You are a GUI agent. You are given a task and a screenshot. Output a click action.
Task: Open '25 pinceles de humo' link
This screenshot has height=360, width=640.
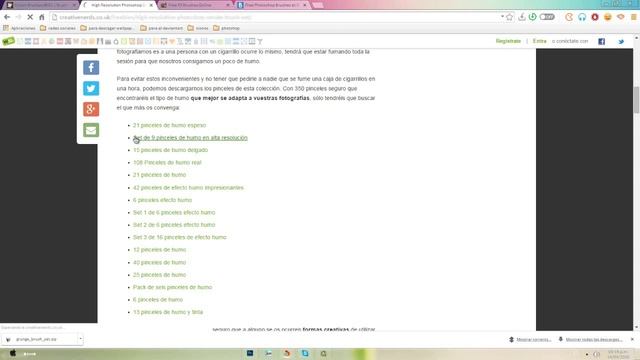[x=159, y=275]
